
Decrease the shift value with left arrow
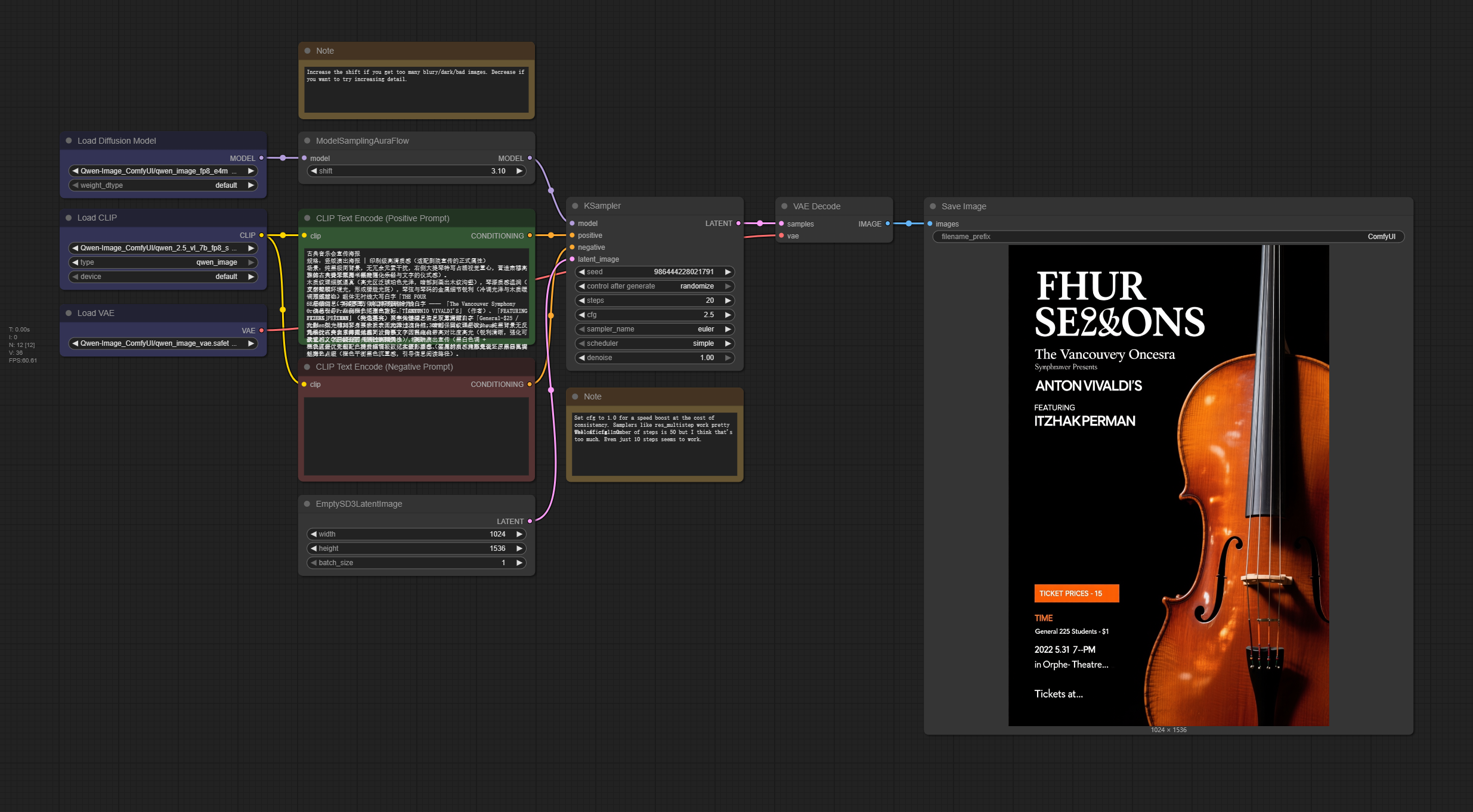[314, 171]
